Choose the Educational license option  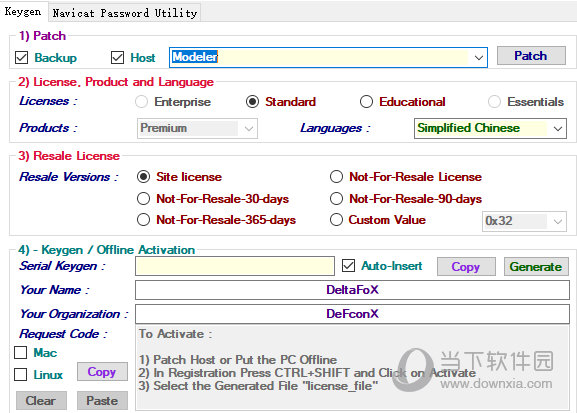[367, 102]
